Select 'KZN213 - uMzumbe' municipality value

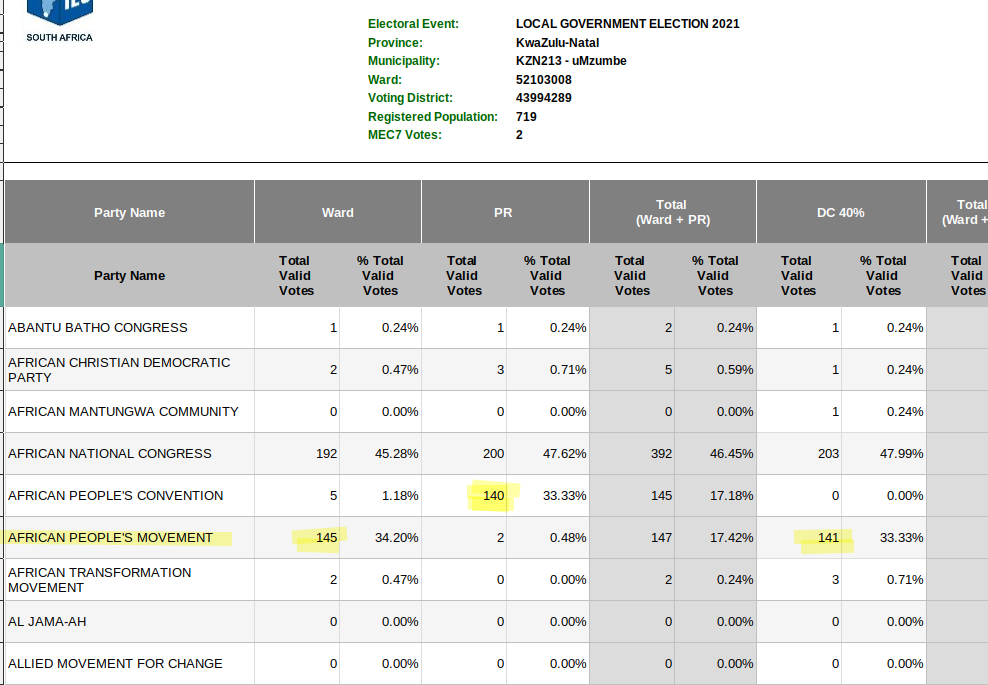(571, 61)
